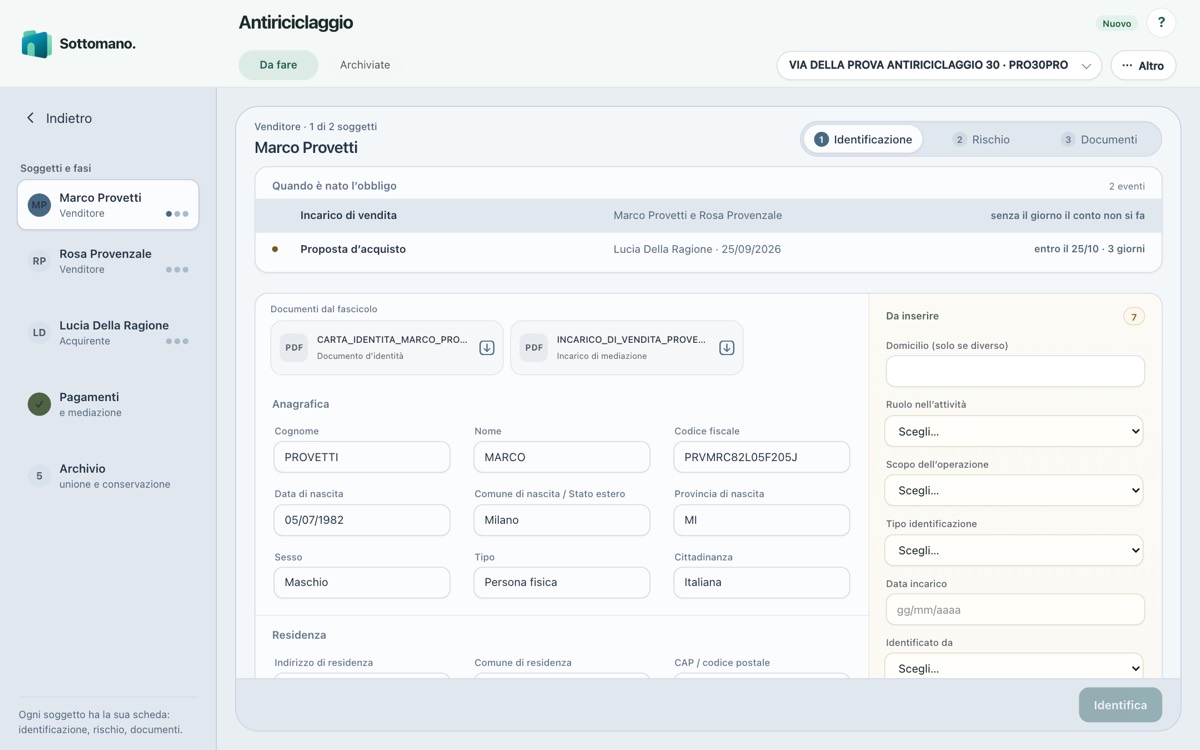
Task: Click the Identifica button
Action: pos(1120,705)
